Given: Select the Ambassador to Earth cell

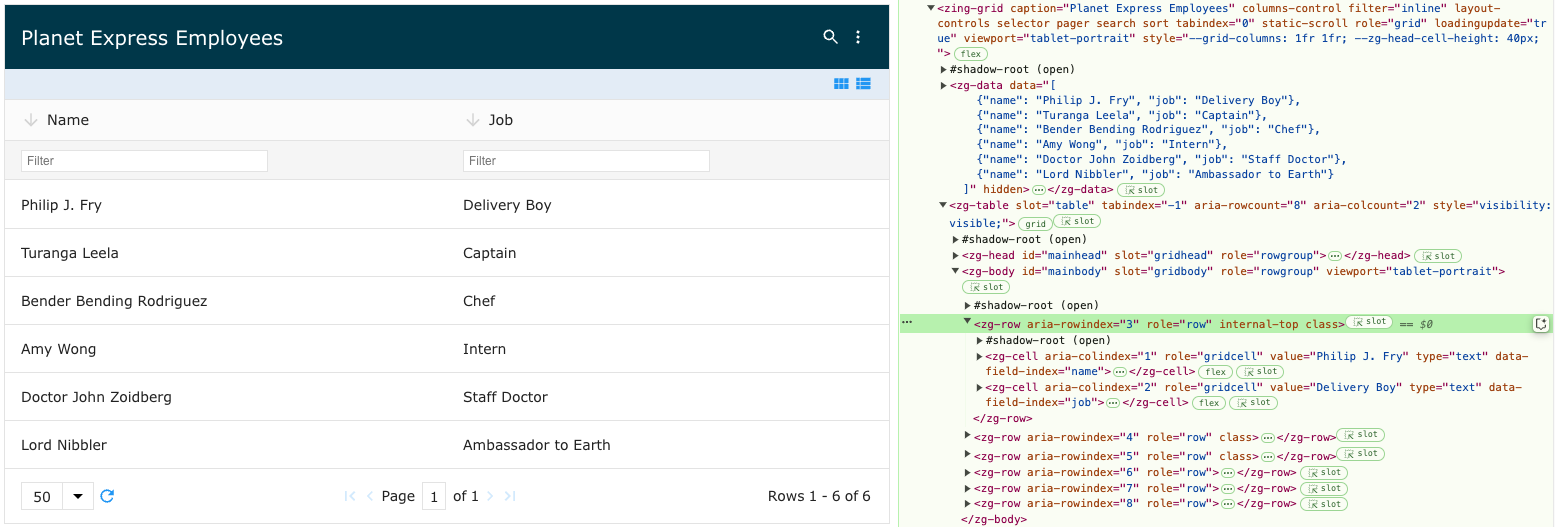Looking at the screenshot, I should (x=668, y=445).
